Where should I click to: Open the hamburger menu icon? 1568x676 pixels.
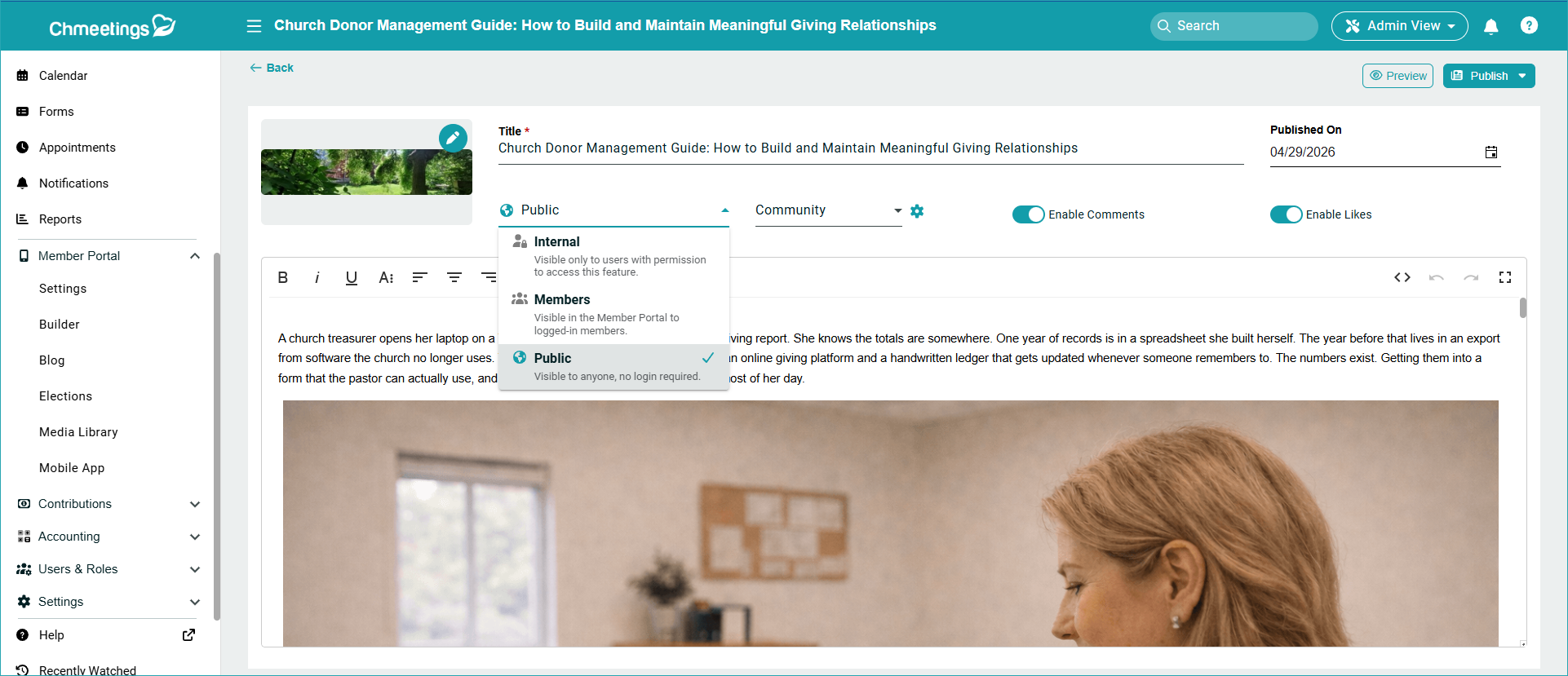[254, 26]
